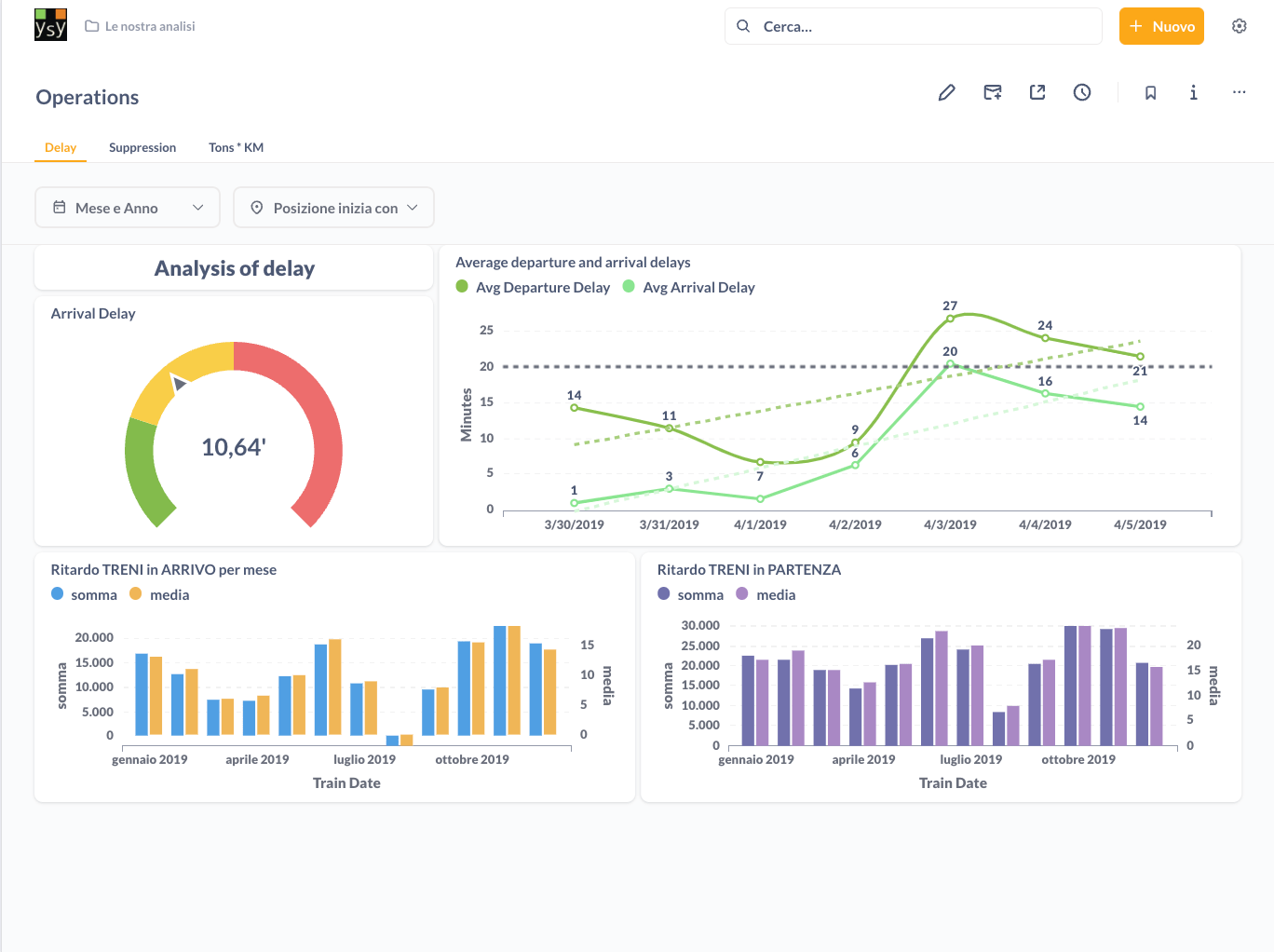Open schedule history with the clock icon

pyautogui.click(x=1081, y=92)
